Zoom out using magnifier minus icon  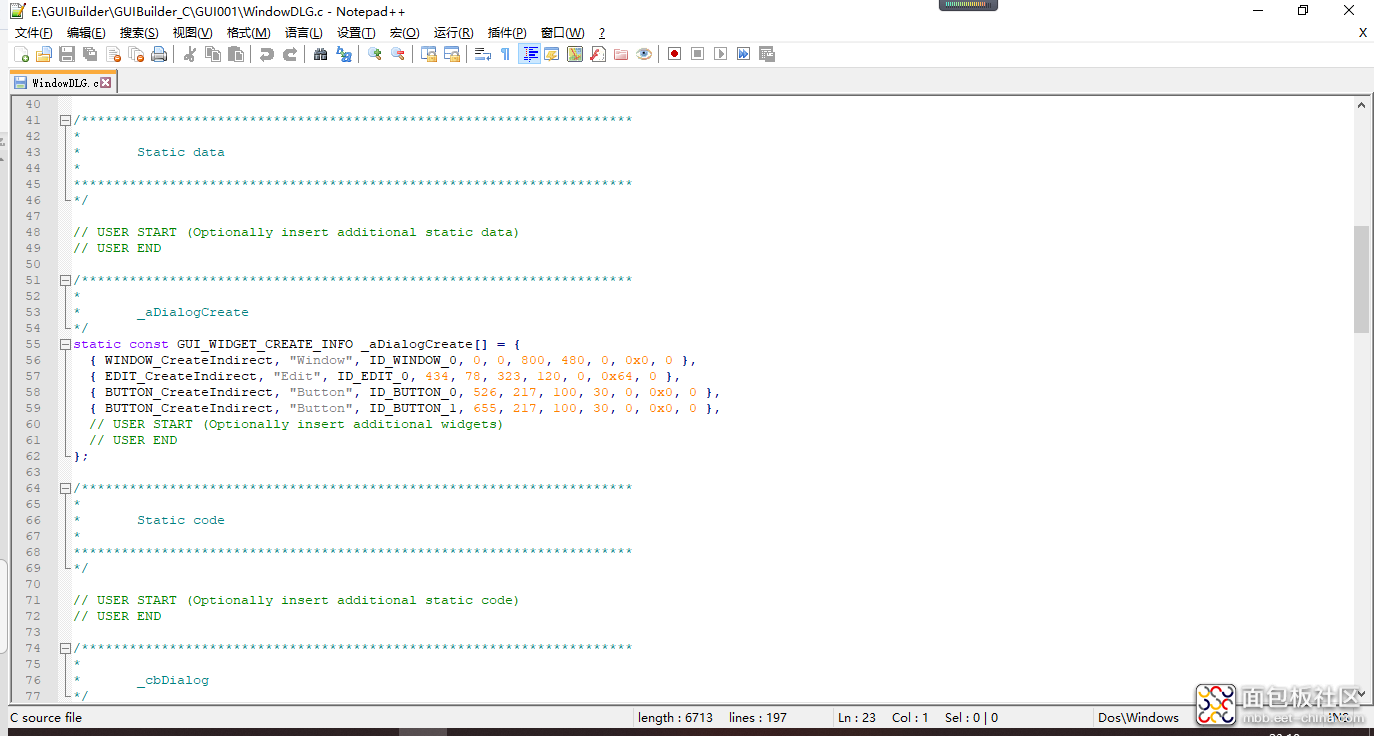pos(397,54)
